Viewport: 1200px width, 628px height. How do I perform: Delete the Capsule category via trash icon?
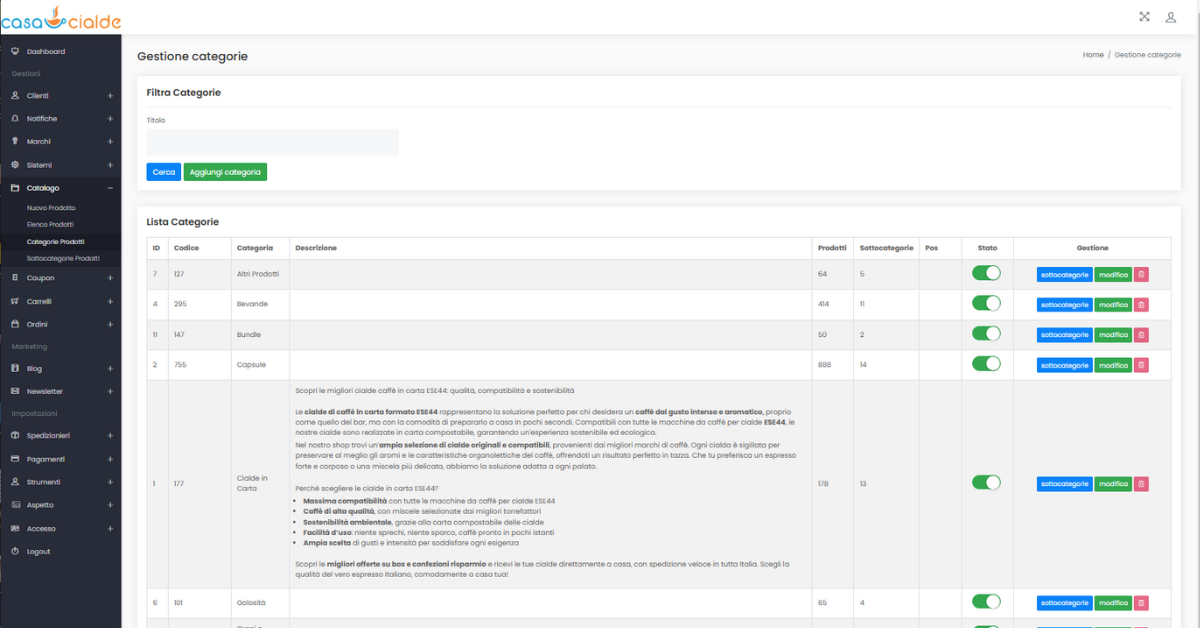pyautogui.click(x=1141, y=365)
